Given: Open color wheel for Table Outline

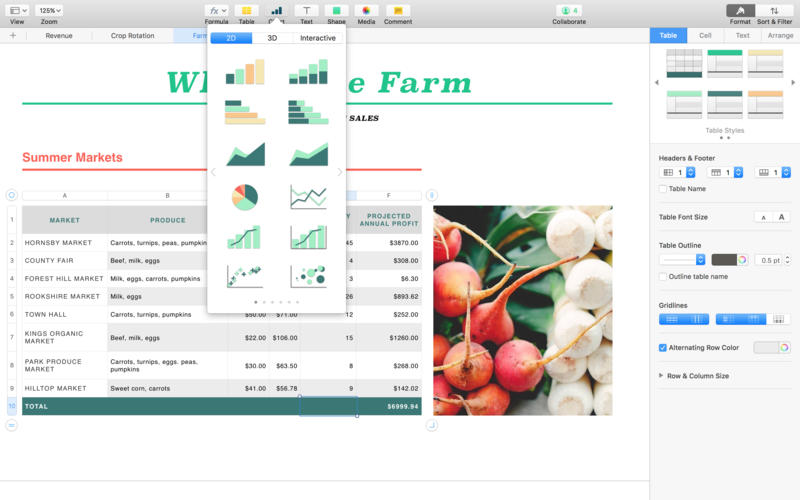Looking at the screenshot, I should pos(742,260).
